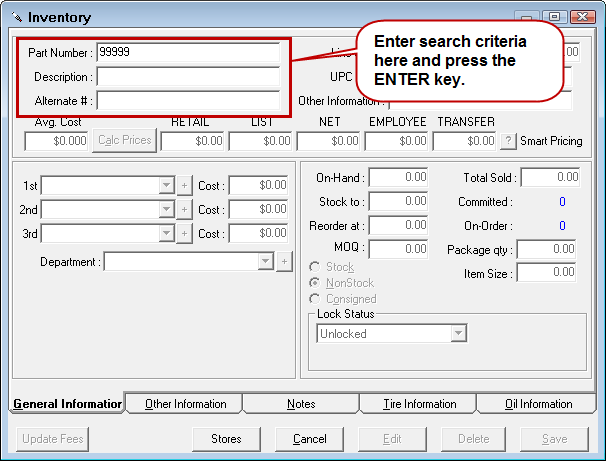The width and height of the screenshot is (606, 461).
Task: Click the Smart Pricing question mark button
Action: (x=508, y=141)
